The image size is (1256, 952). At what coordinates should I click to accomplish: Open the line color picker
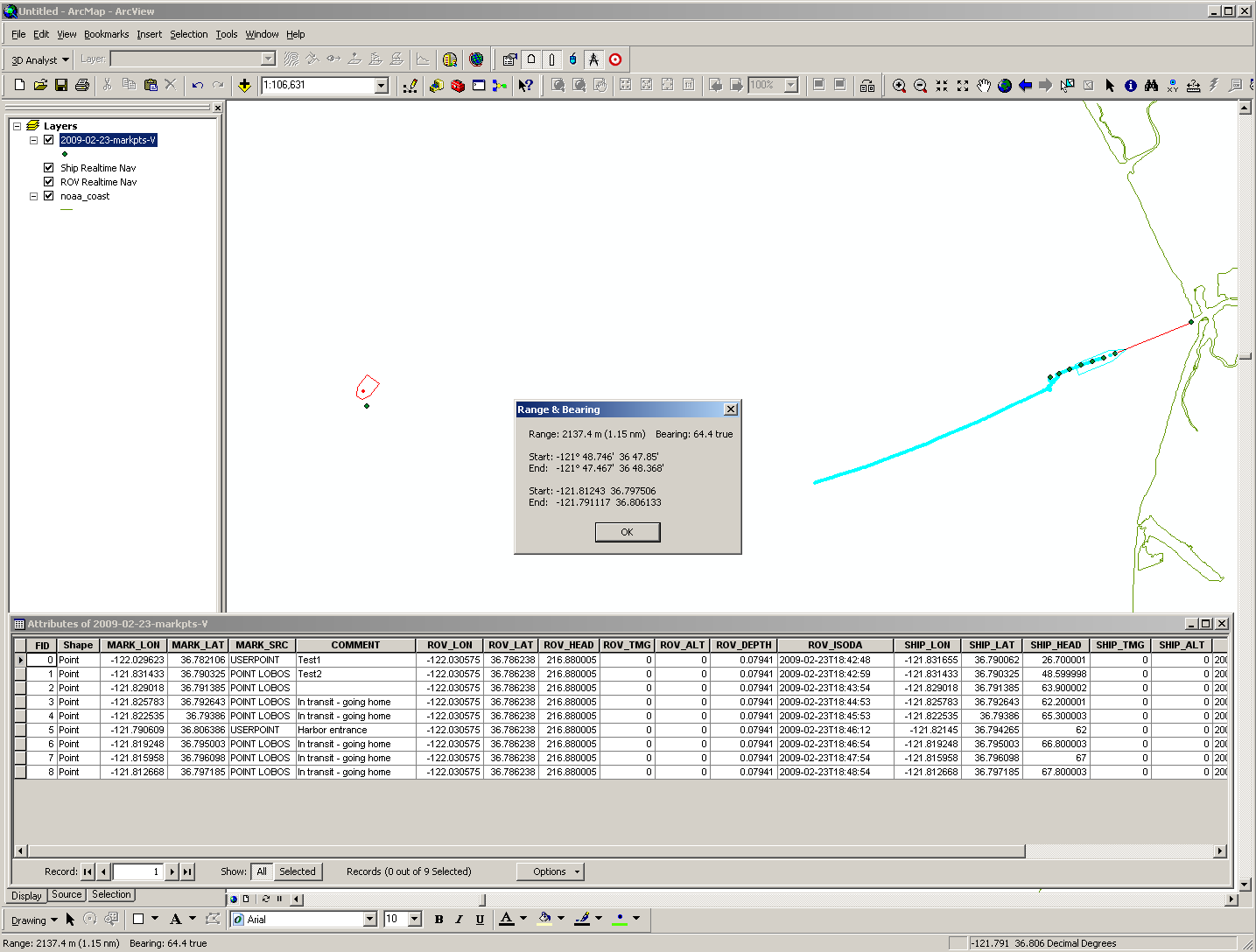[599, 919]
